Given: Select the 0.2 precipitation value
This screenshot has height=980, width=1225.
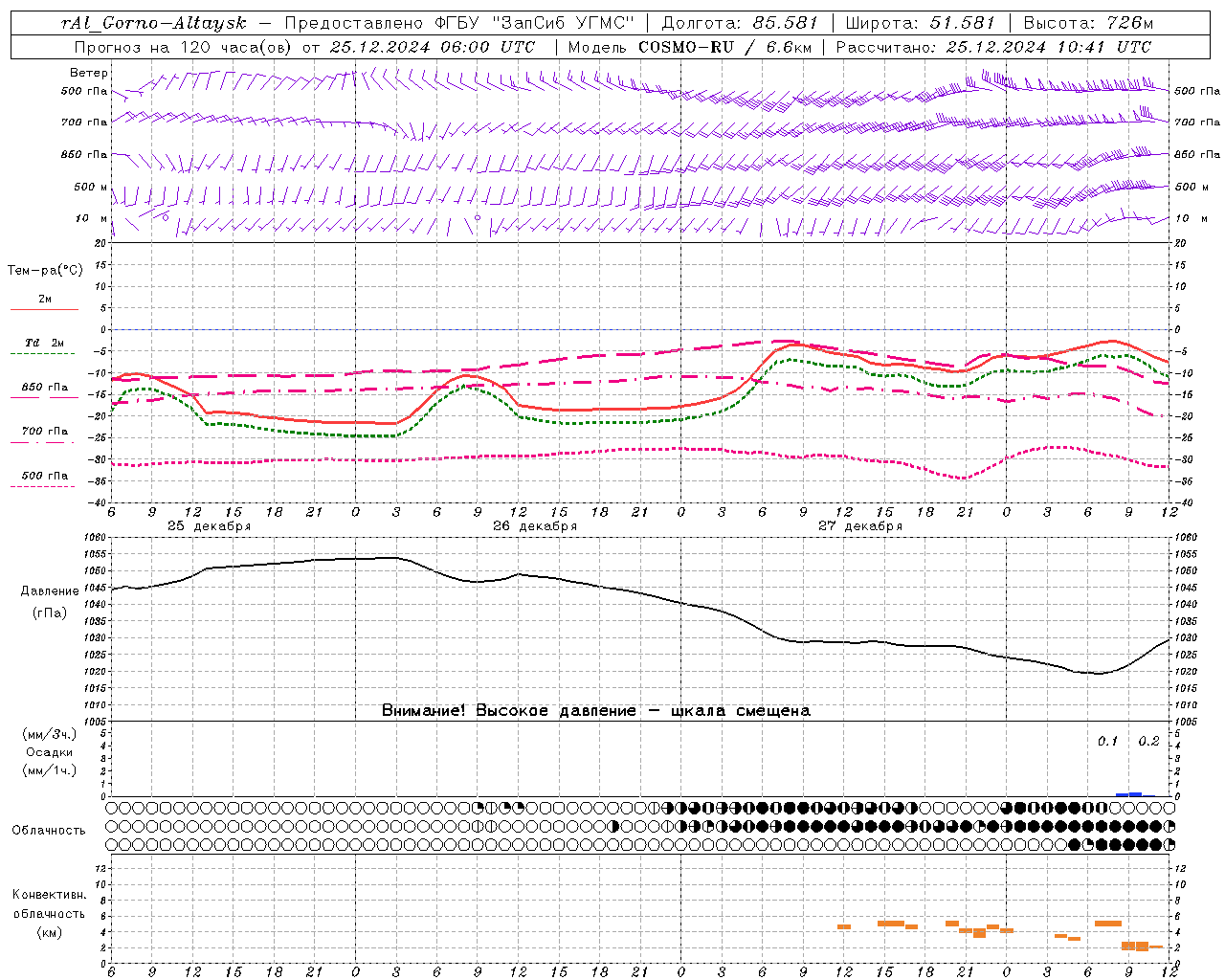Looking at the screenshot, I should click(x=1148, y=741).
